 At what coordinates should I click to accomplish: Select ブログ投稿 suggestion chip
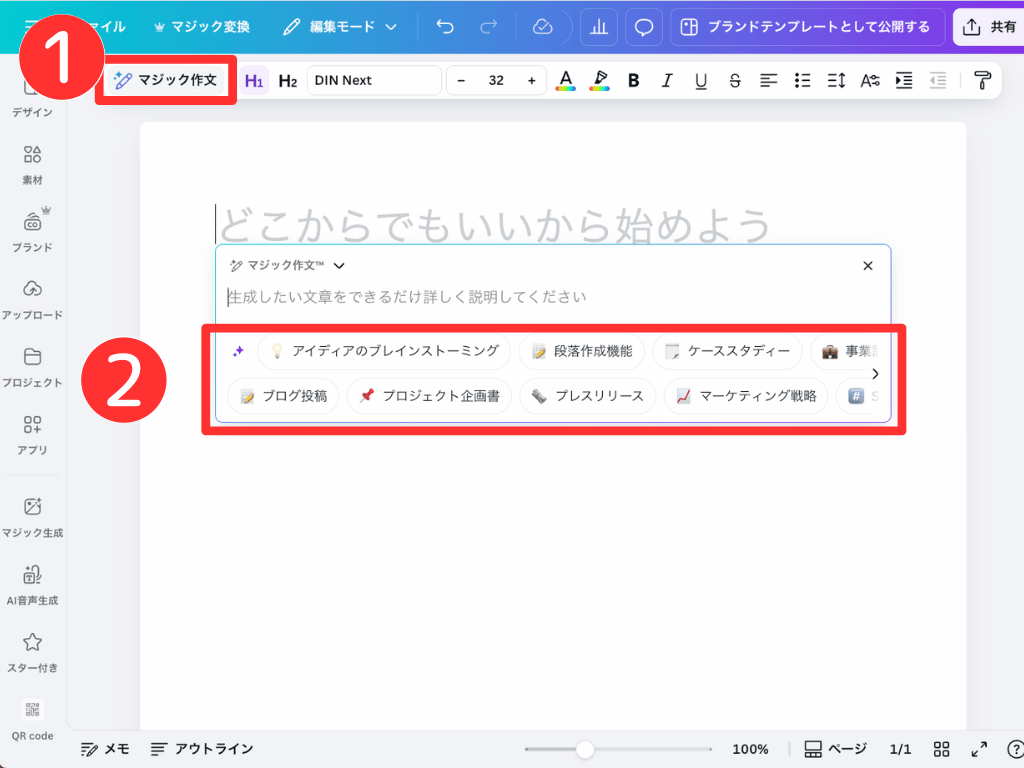pyautogui.click(x=283, y=396)
